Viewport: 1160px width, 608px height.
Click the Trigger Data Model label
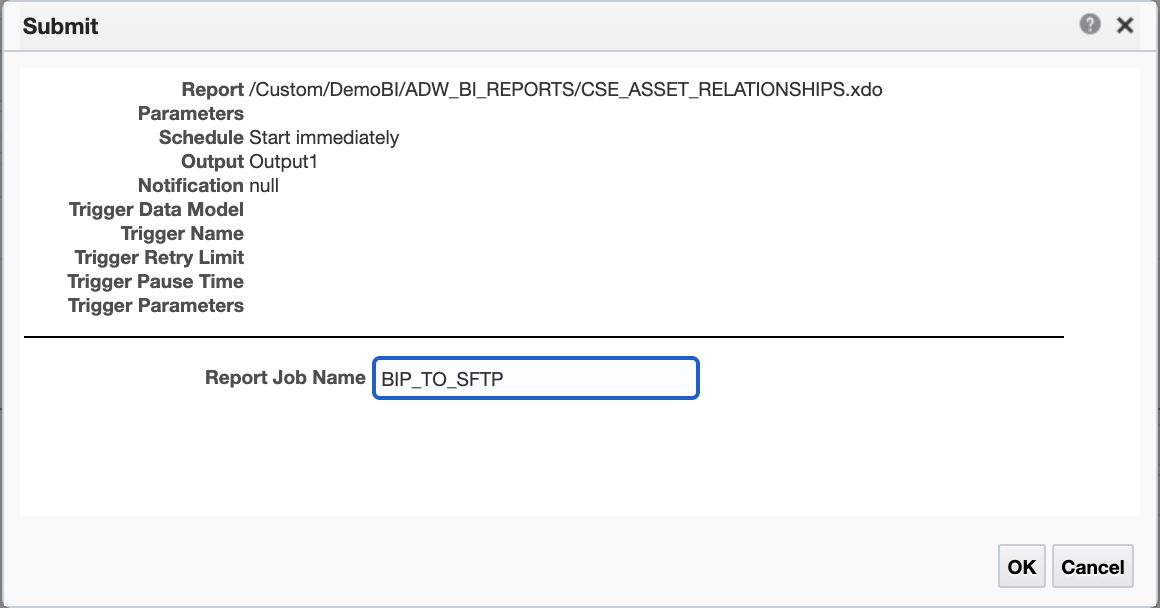coord(156,210)
